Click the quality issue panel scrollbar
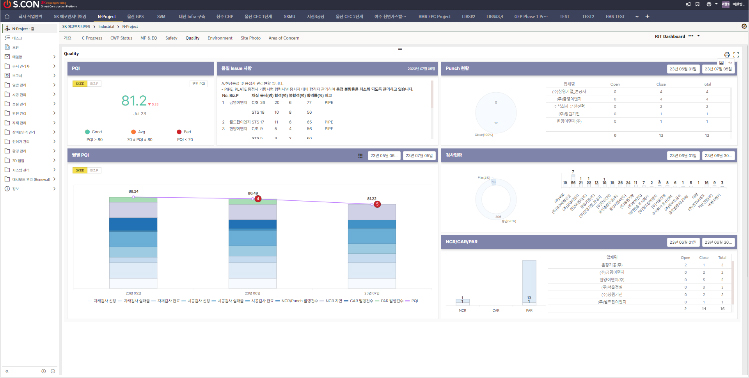This screenshot has width=749, height=378. pyautogui.click(x=432, y=94)
